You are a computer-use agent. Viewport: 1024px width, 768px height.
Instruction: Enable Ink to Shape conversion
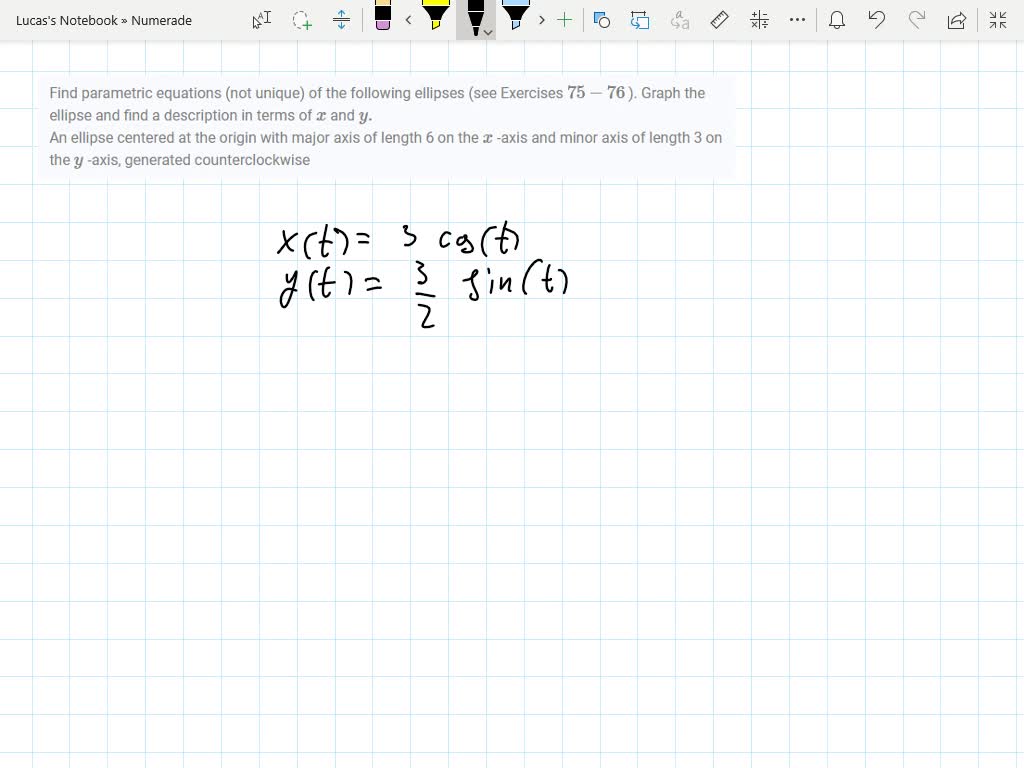(640, 19)
